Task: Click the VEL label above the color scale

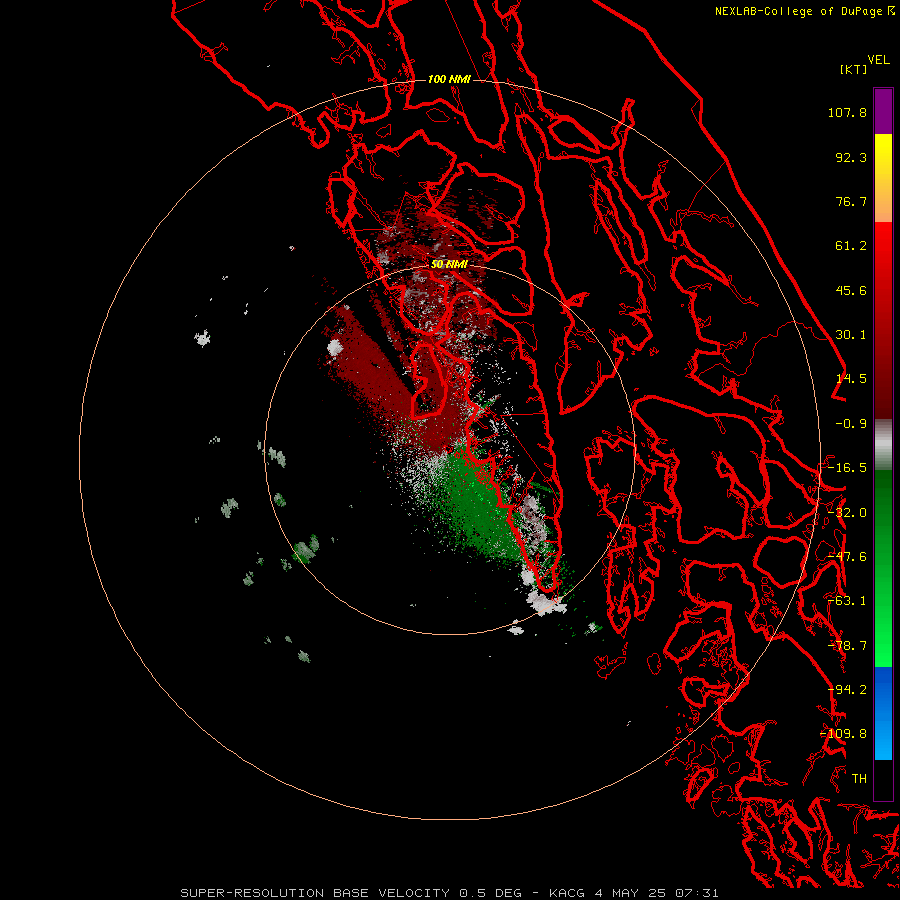Action: (878, 60)
